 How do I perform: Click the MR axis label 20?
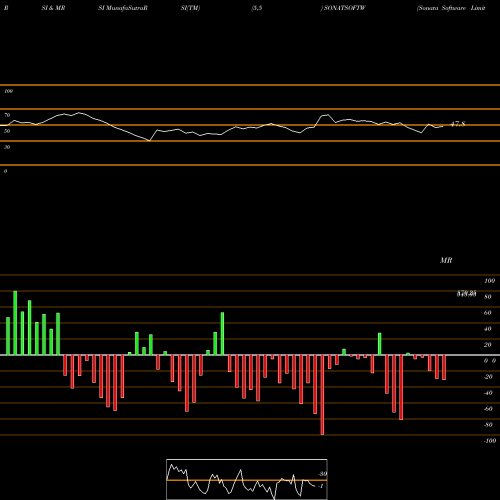click(x=488, y=345)
